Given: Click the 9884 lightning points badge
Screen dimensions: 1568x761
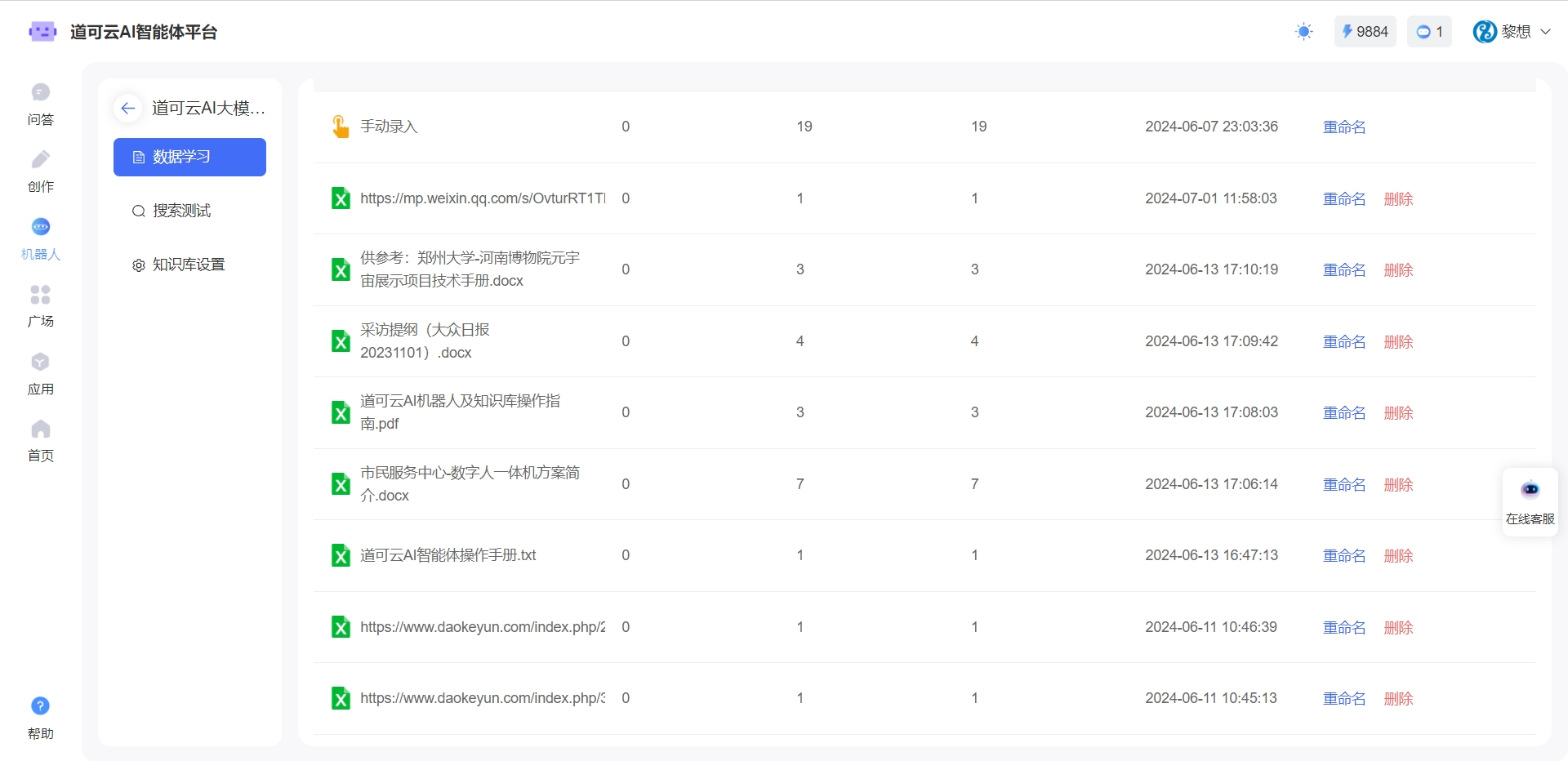Looking at the screenshot, I should (x=1365, y=32).
